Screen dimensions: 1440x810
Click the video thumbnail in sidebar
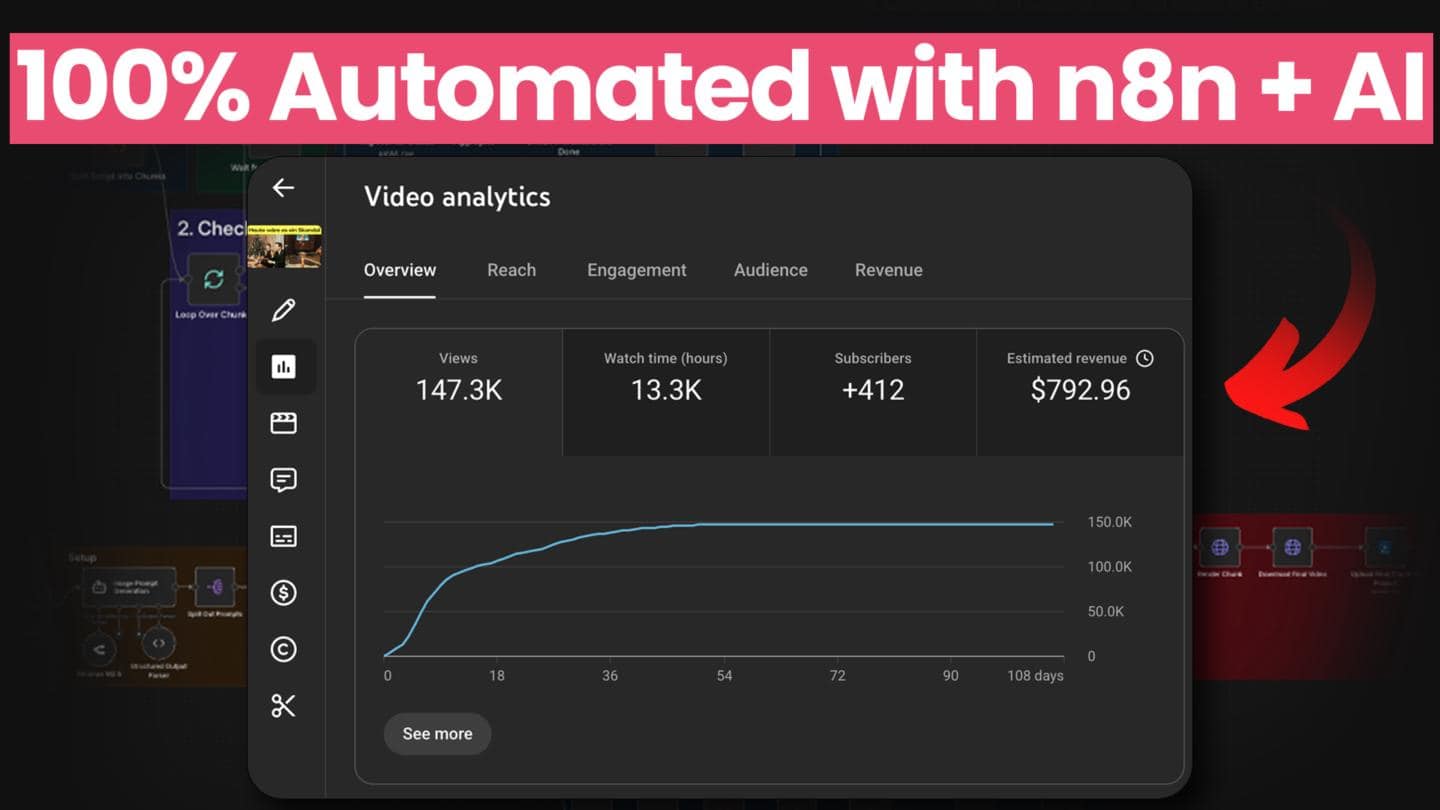pos(284,246)
